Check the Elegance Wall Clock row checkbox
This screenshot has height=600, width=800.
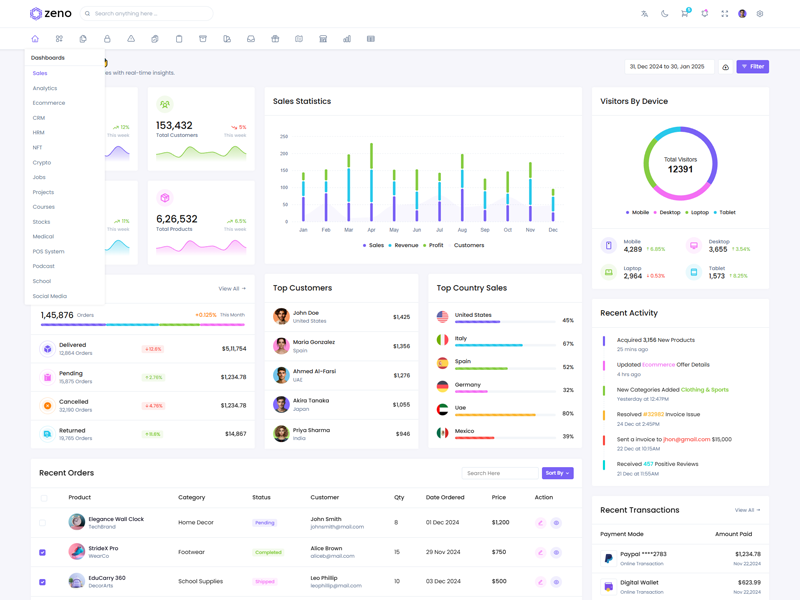click(x=43, y=523)
